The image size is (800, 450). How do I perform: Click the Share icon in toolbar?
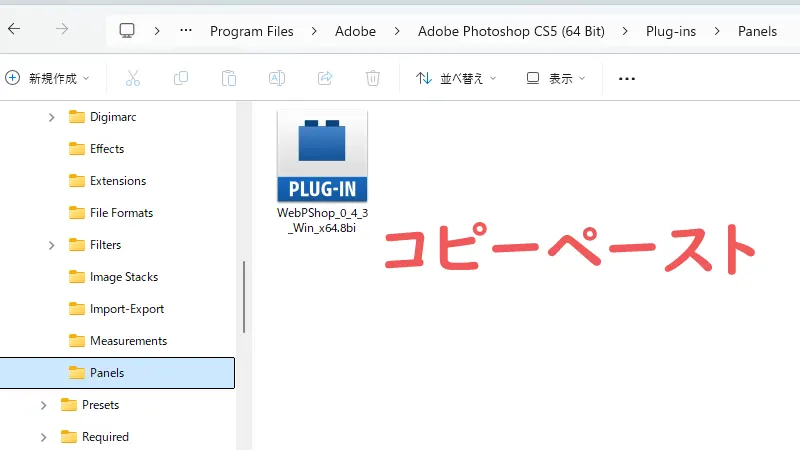[x=324, y=78]
